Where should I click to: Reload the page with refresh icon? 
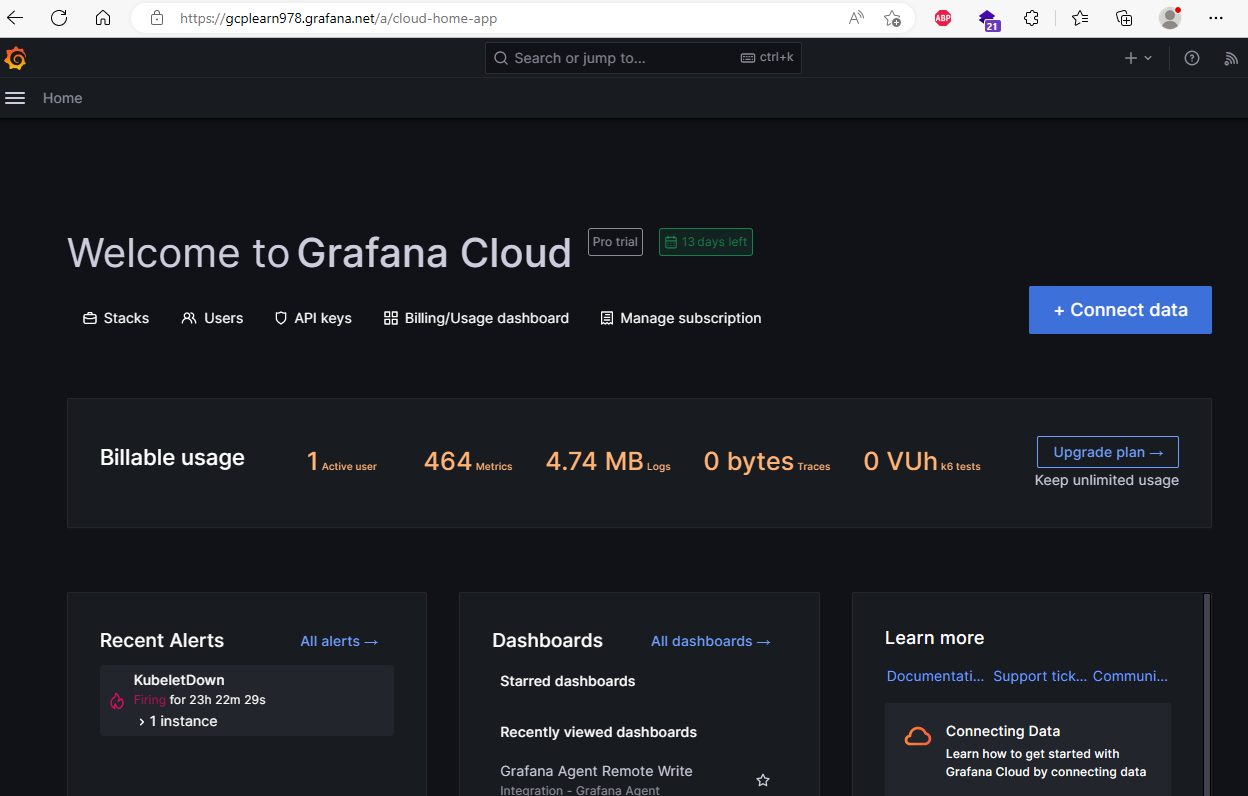pos(59,18)
